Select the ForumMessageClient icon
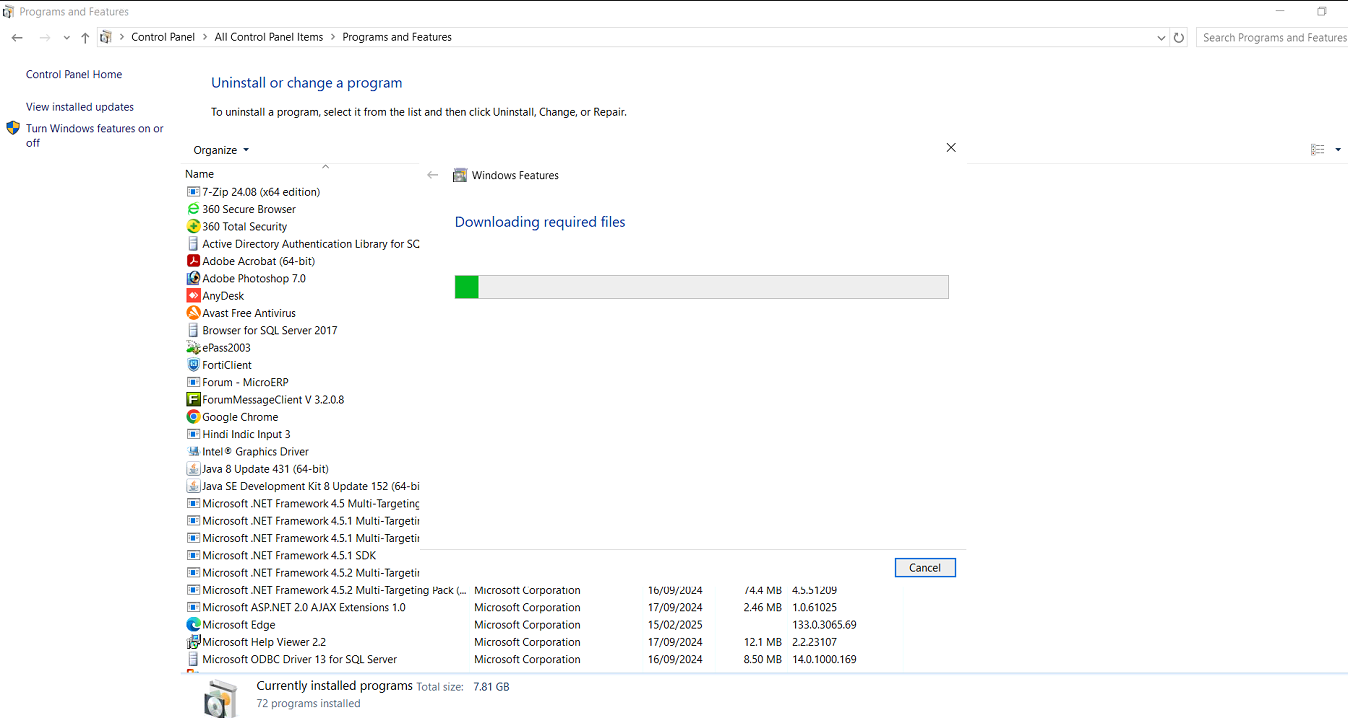Image resolution: width=1348 pixels, height=718 pixels. click(193, 400)
